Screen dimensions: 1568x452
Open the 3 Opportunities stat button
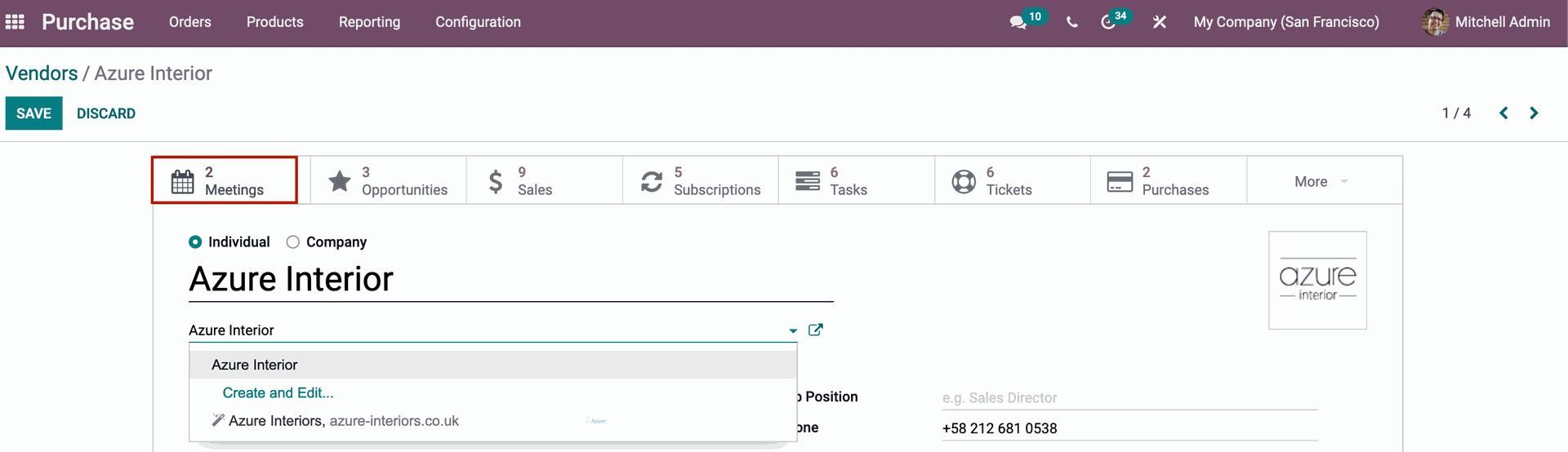click(x=389, y=181)
